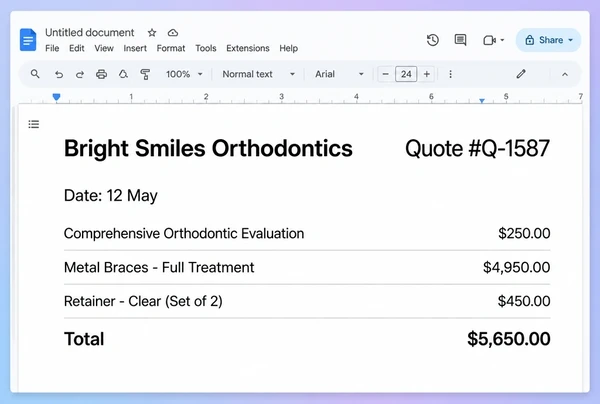Open the pencil editing mode menu
Image resolution: width=600 pixels, height=404 pixels.
tap(521, 74)
